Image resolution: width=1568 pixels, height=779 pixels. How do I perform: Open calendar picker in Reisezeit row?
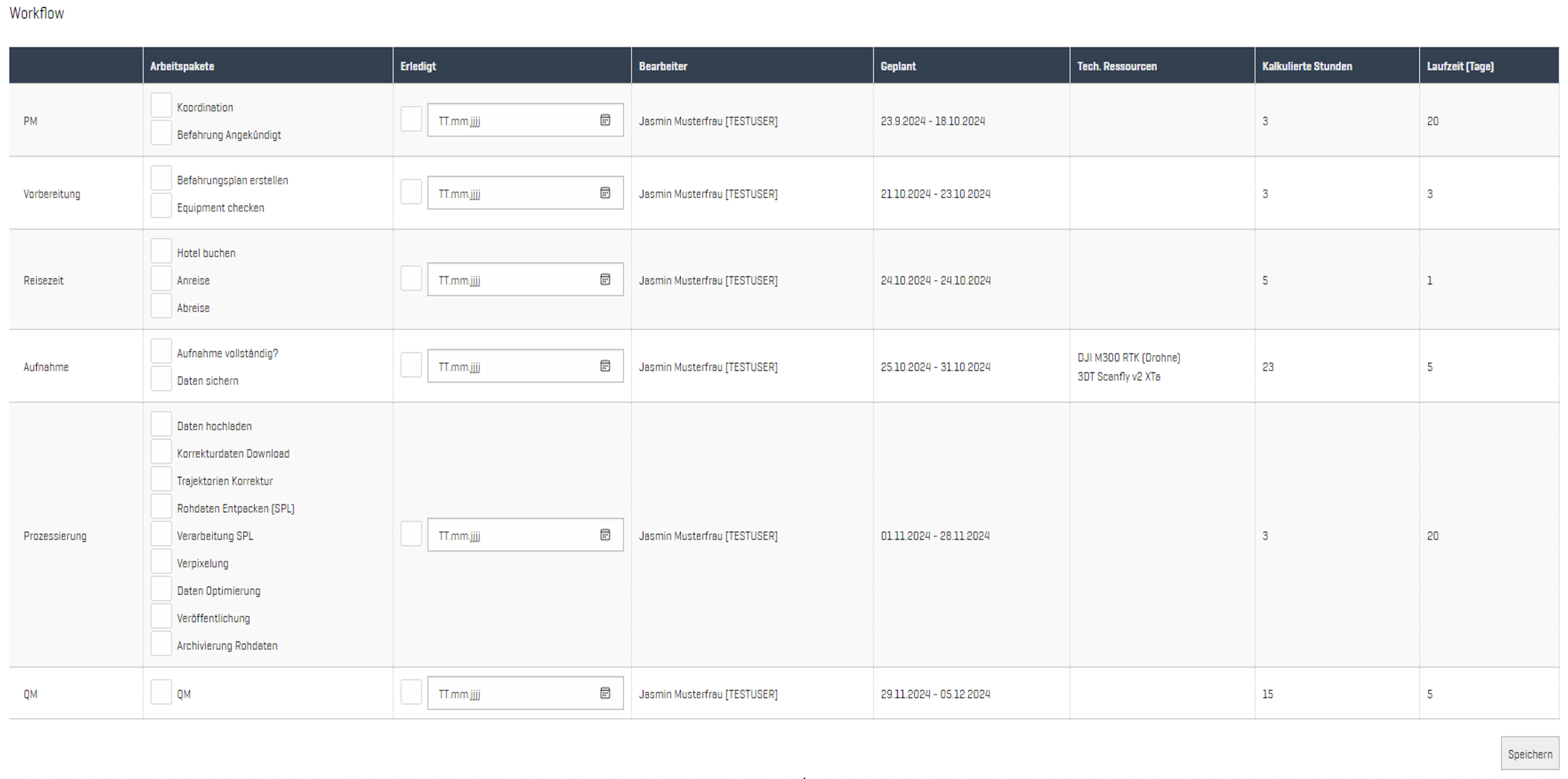click(x=605, y=279)
